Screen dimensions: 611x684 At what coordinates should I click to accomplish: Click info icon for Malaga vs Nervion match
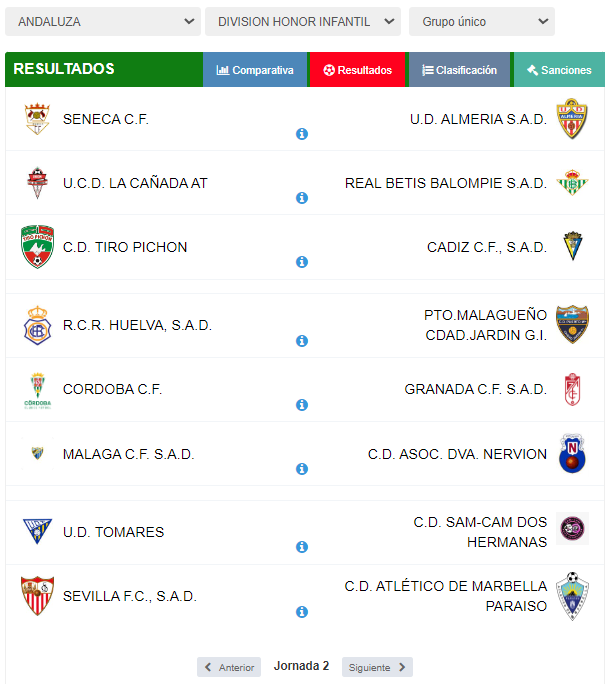pos(302,469)
